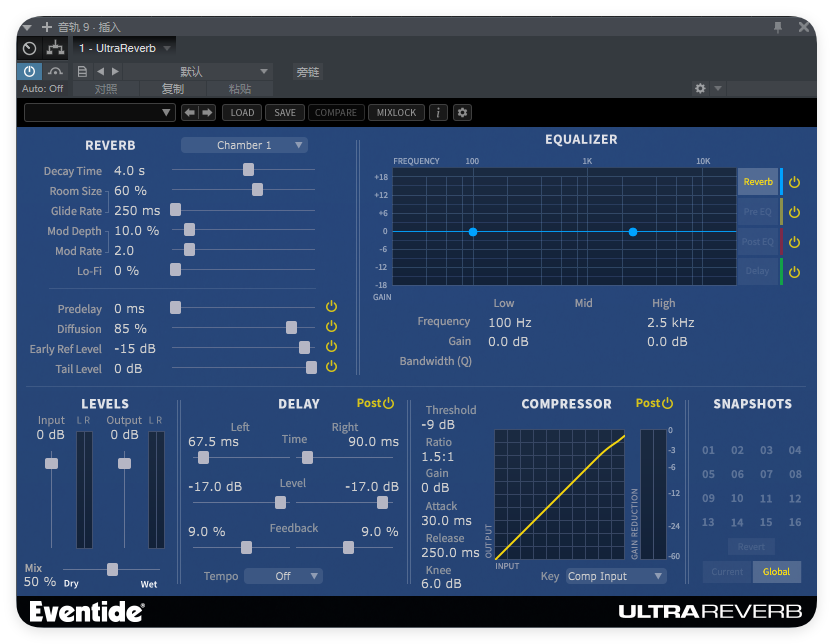The height and width of the screenshot is (644, 833).
Task: Click the Mix Dry/Wet slider handle
Action: coord(112,570)
